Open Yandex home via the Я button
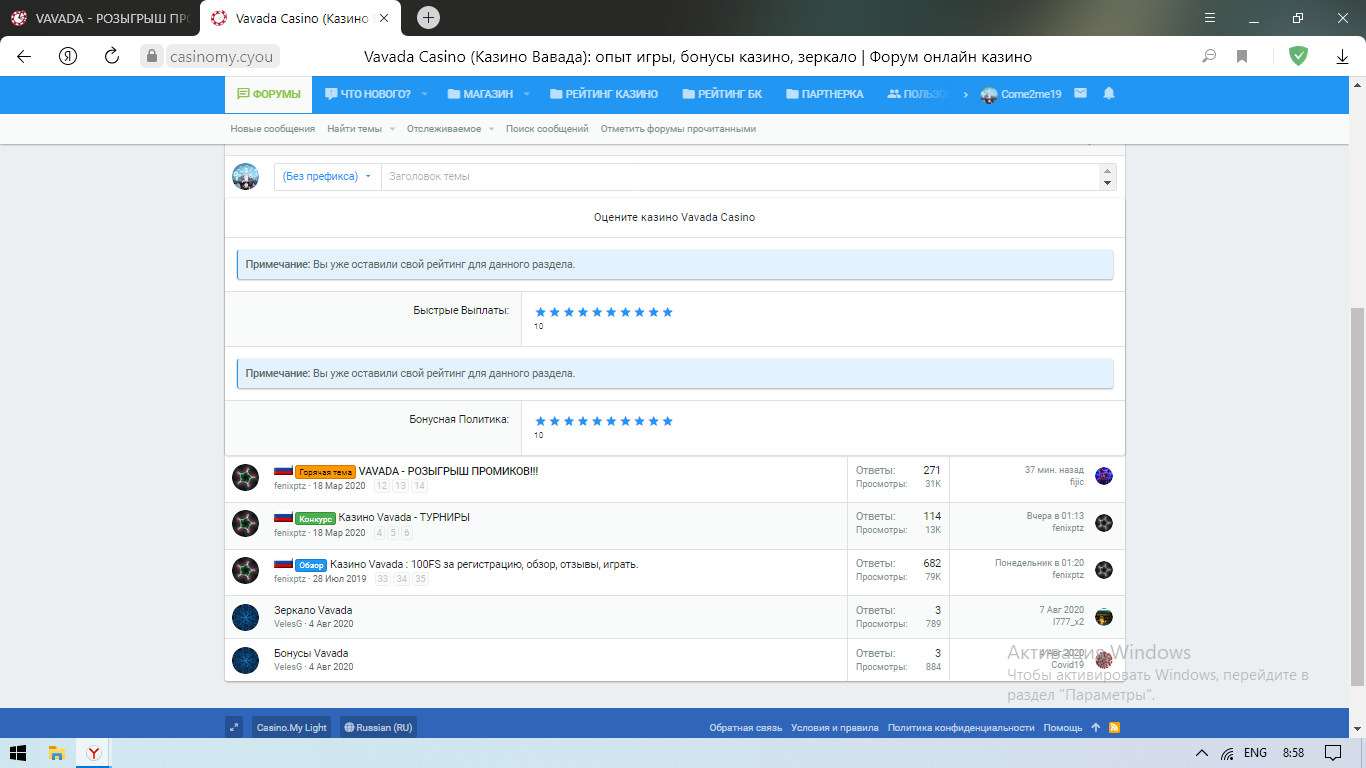Image resolution: width=1366 pixels, height=768 pixels. click(68, 56)
